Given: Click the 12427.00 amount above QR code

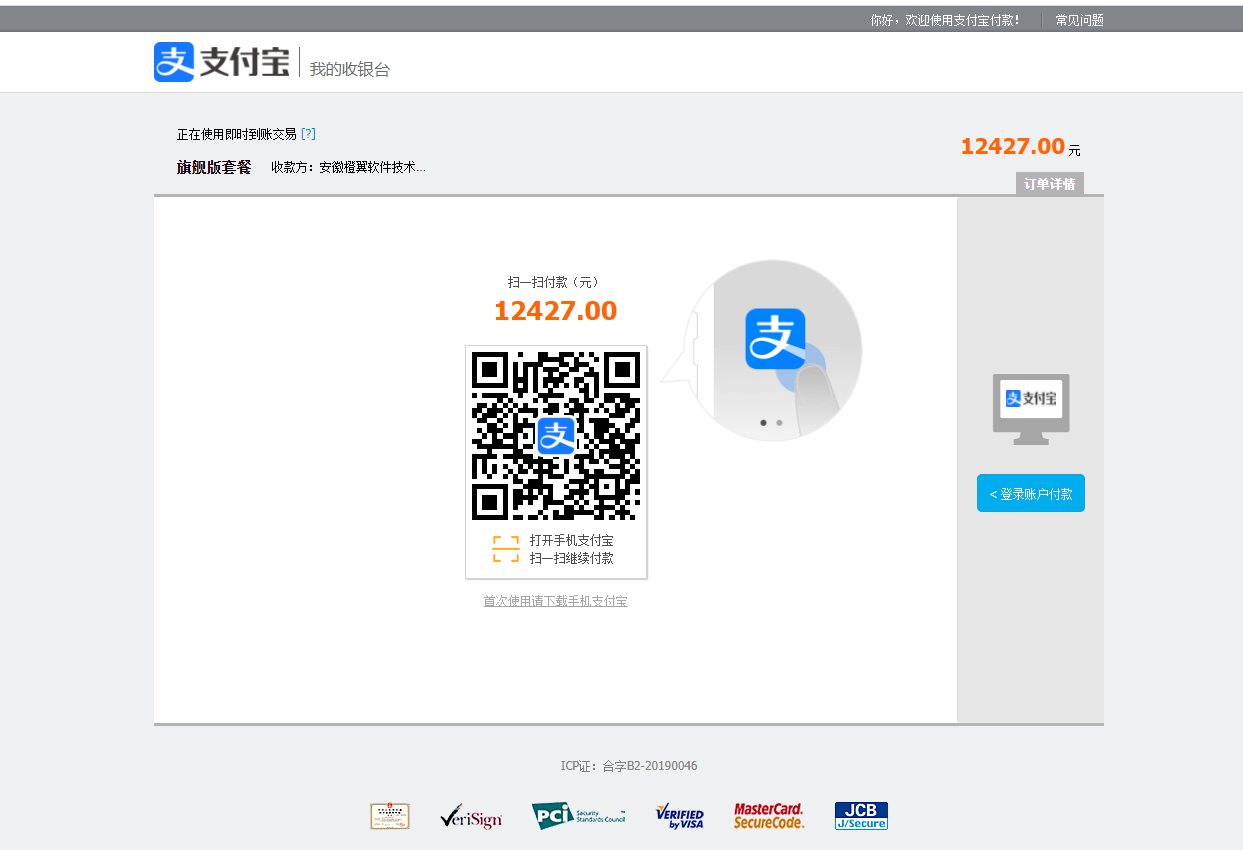Looking at the screenshot, I should [556, 311].
